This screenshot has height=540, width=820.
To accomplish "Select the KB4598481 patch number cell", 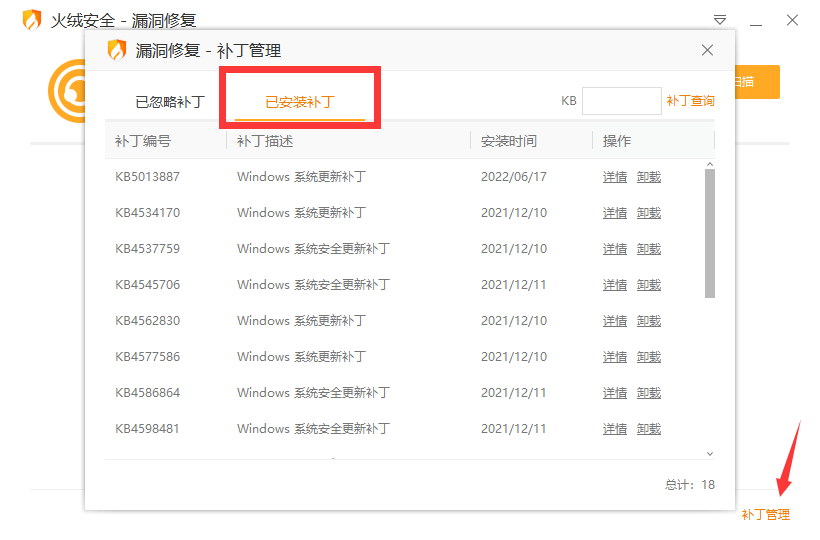I will click(x=147, y=429).
